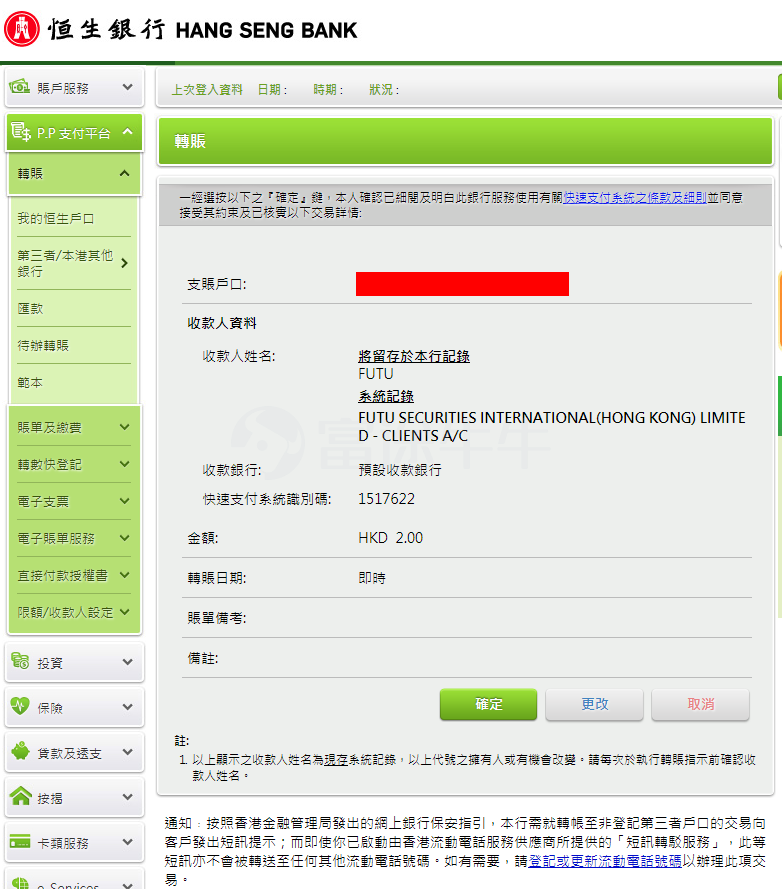Expand 第三者/本港其他銀行 arrow
Image resolution: width=782 pixels, height=889 pixels.
pyautogui.click(x=125, y=263)
